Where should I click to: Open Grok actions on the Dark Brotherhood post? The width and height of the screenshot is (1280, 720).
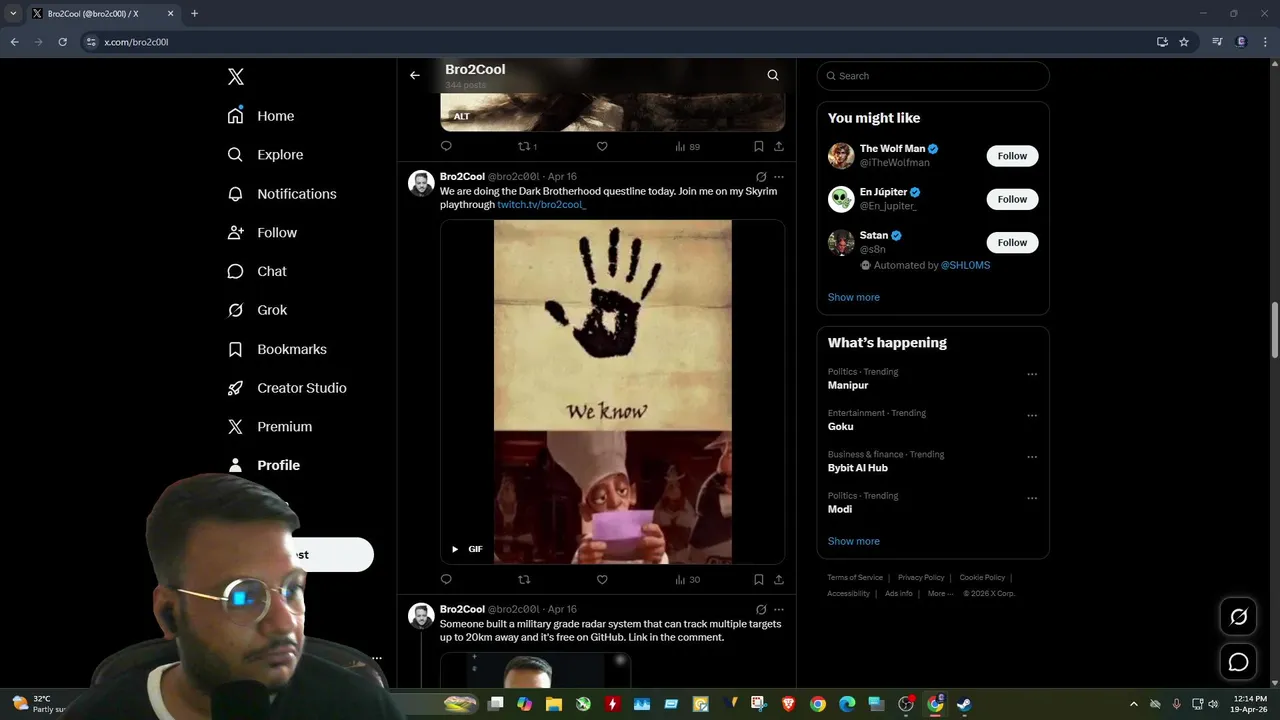(x=761, y=177)
